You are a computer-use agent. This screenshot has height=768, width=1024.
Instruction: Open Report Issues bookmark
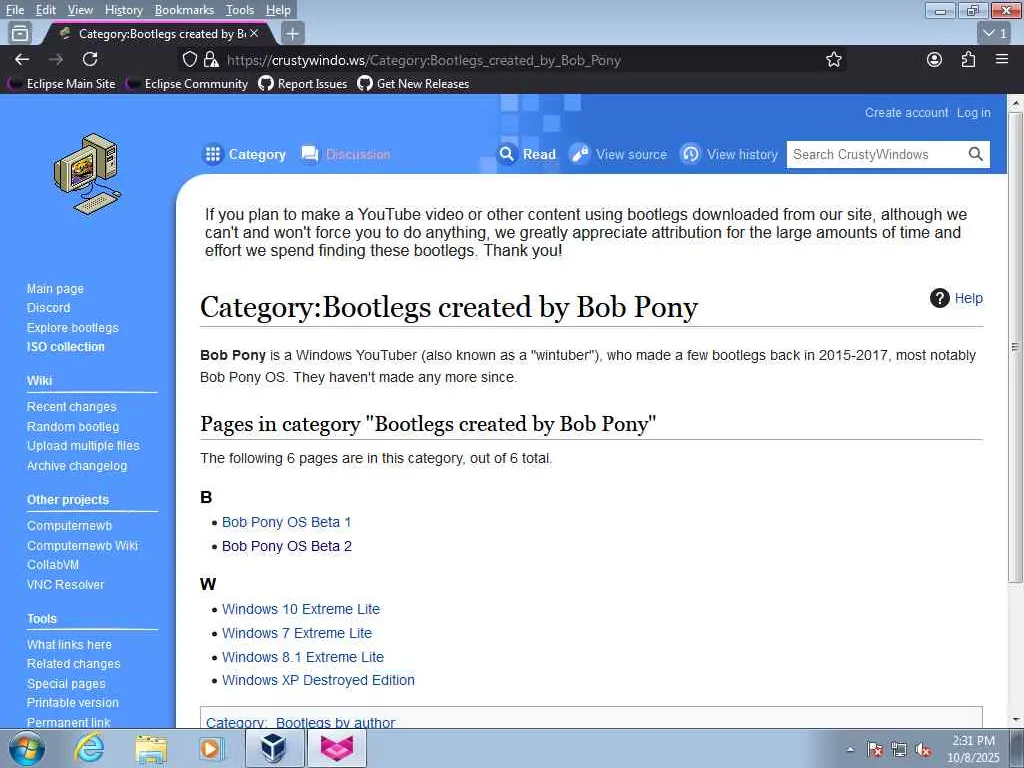[303, 84]
